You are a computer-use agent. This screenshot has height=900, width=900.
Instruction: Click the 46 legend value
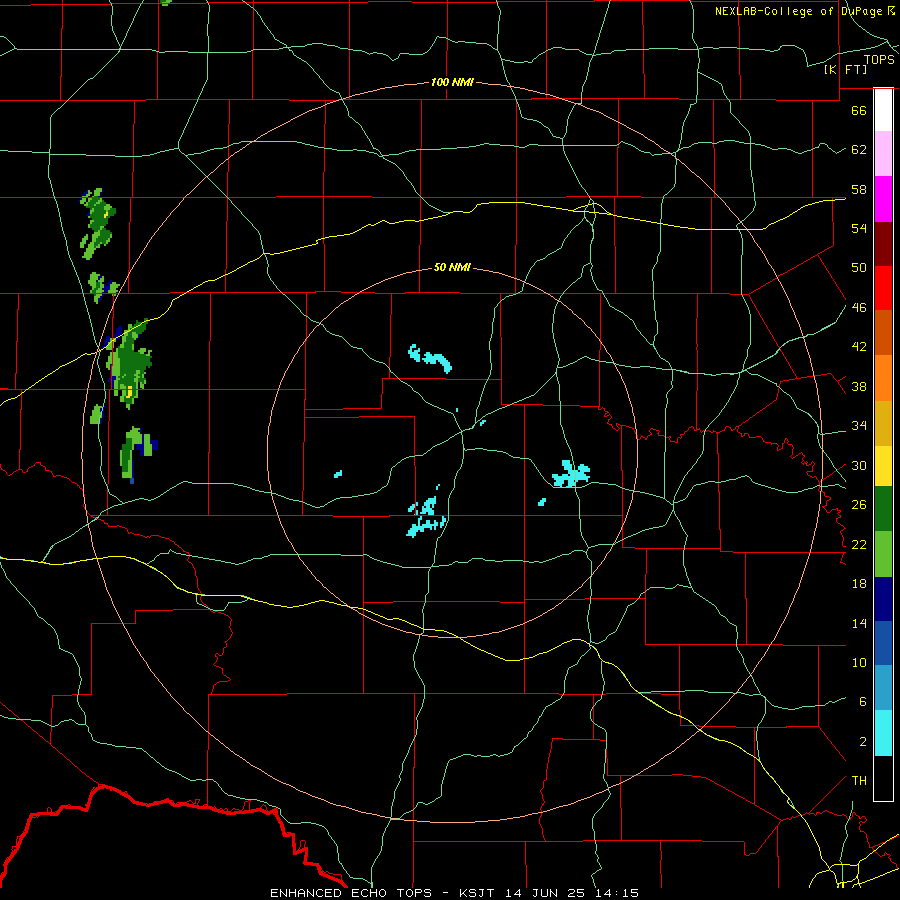tap(859, 308)
